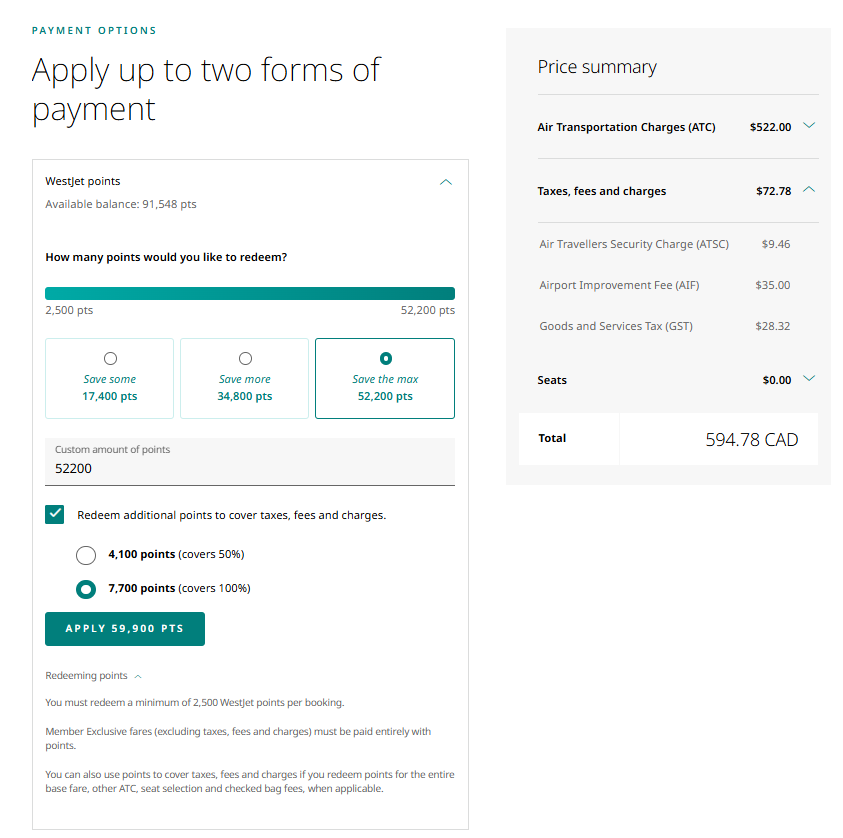Choose 4,100 points covering 50%
This screenshot has height=838, width=843.
click(85, 555)
